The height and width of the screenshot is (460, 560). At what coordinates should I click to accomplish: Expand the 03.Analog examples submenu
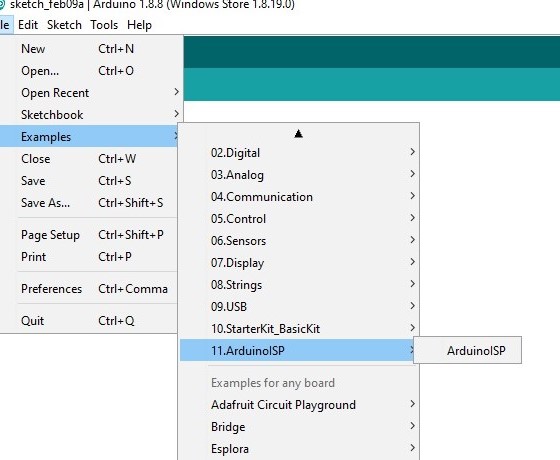click(x=299, y=175)
